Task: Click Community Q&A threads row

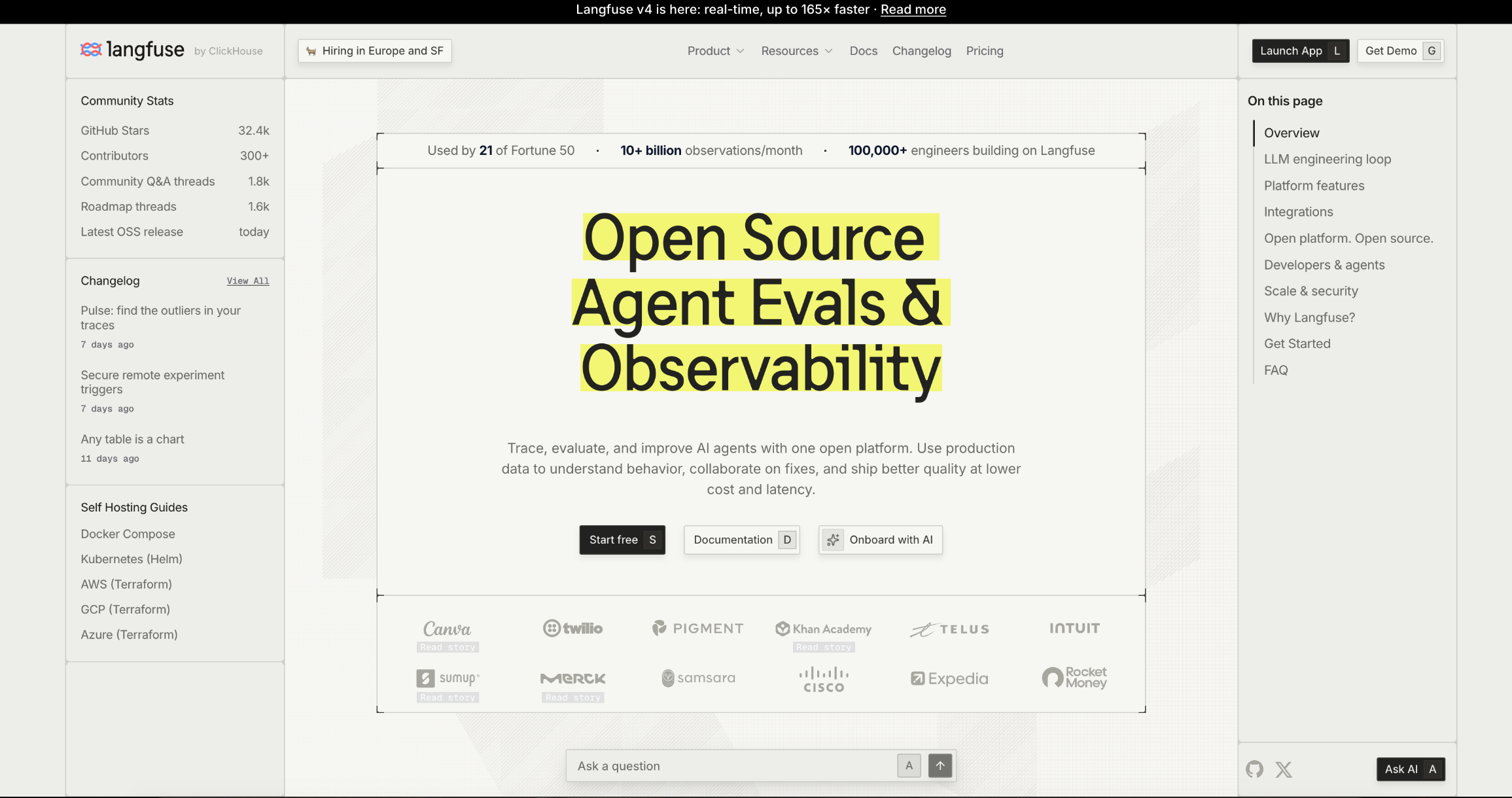Action: pyautogui.click(x=175, y=181)
